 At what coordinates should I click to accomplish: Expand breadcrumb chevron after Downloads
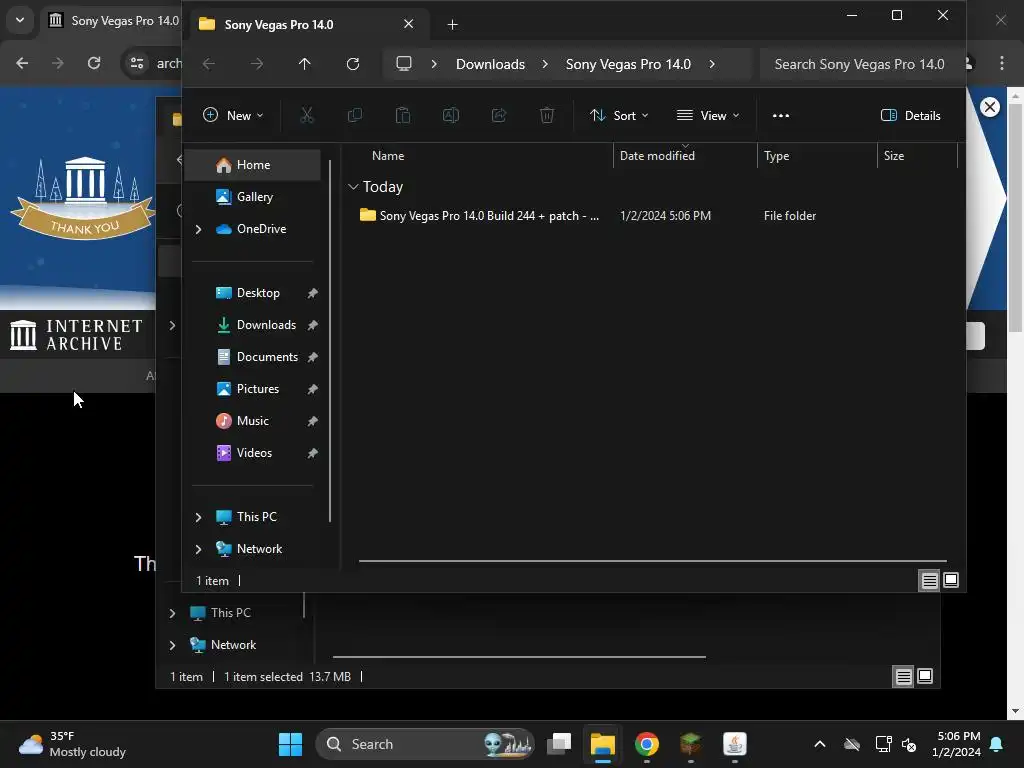545,64
